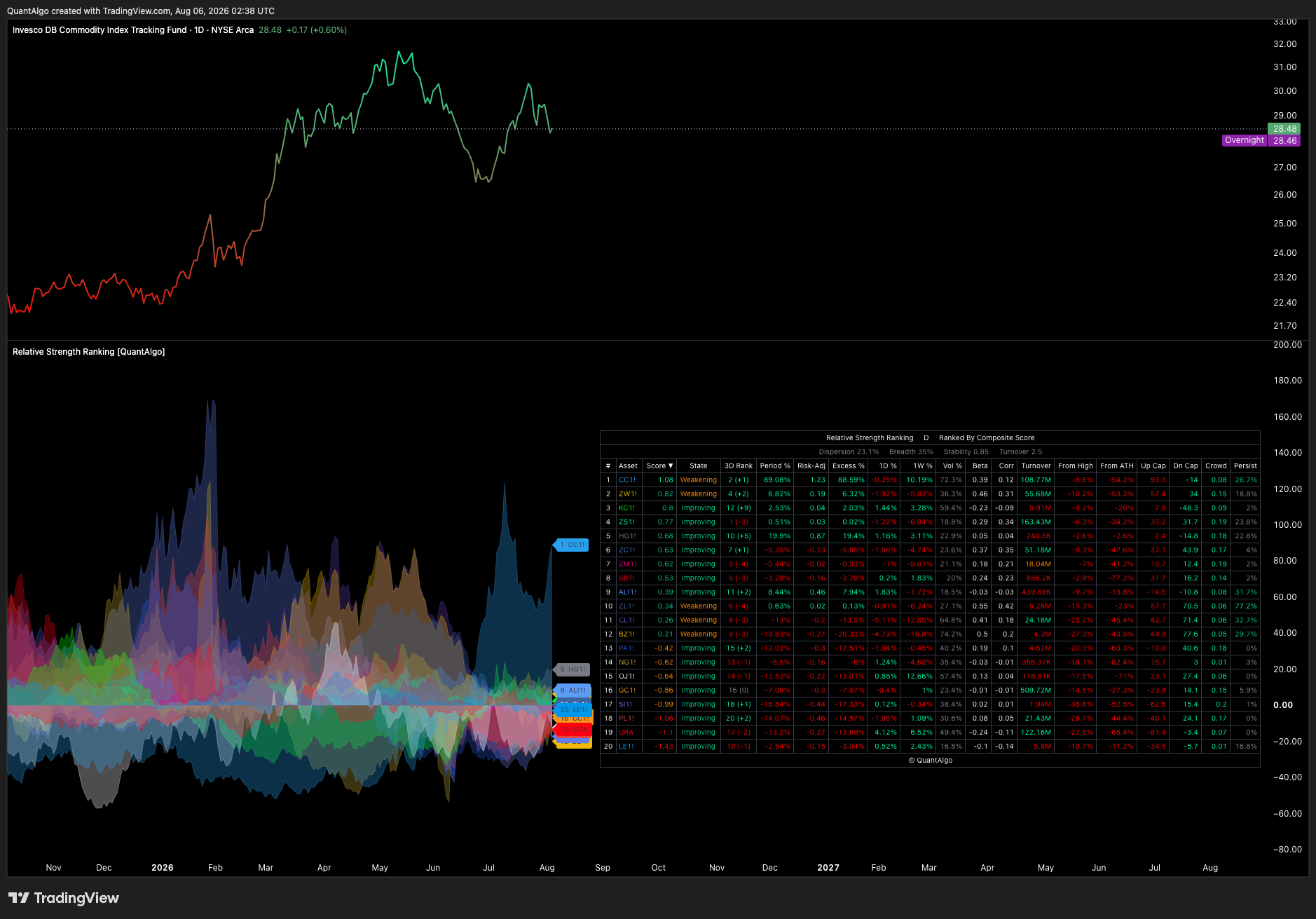Click the '© QuantAlgo' table footer
The image size is (1316, 919).
[x=930, y=761]
